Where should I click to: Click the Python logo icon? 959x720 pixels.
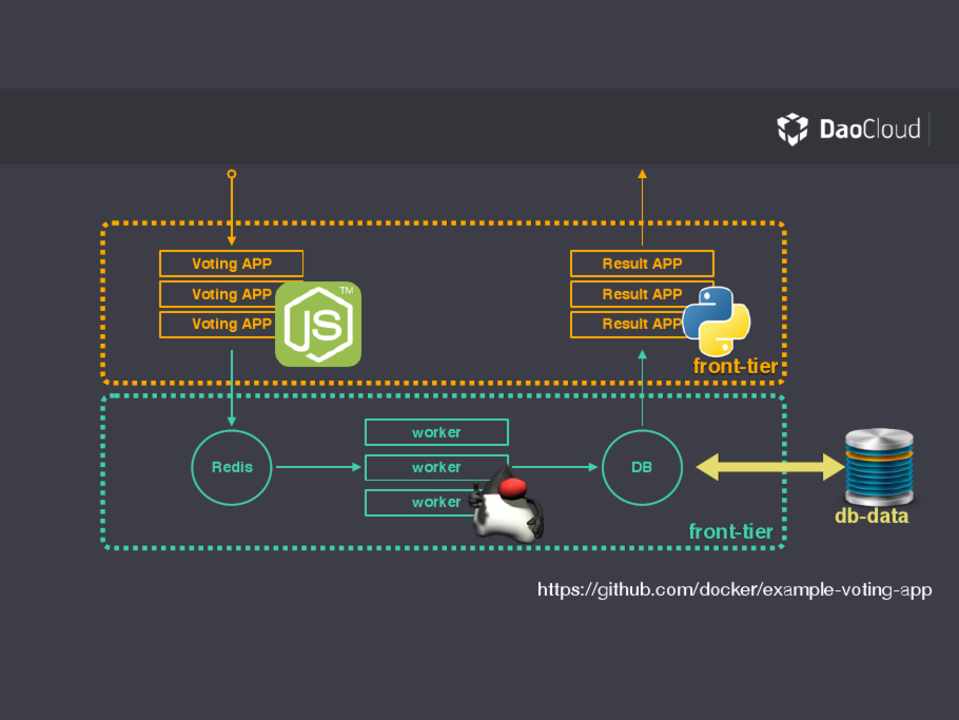click(x=716, y=321)
